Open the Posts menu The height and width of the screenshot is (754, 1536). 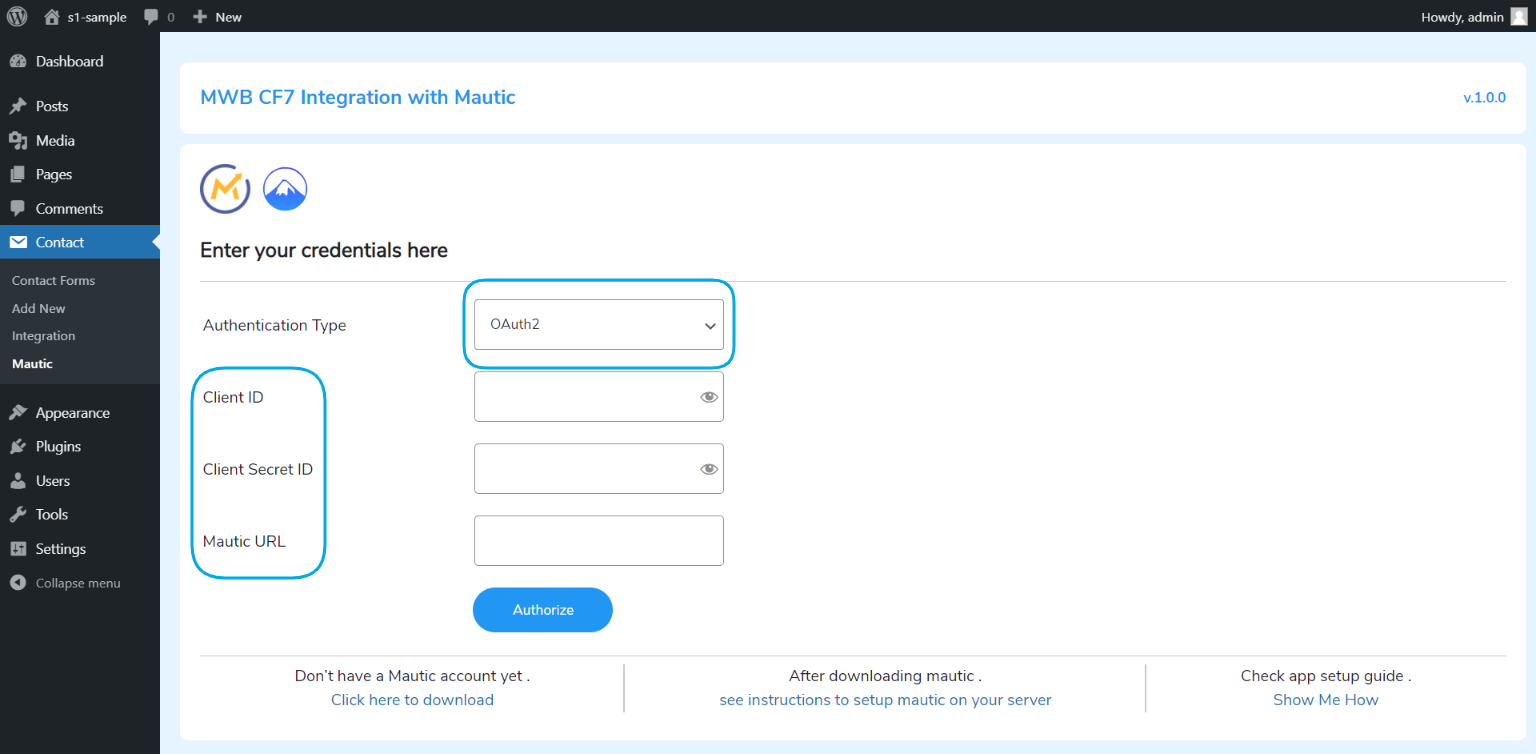pyautogui.click(x=80, y=106)
